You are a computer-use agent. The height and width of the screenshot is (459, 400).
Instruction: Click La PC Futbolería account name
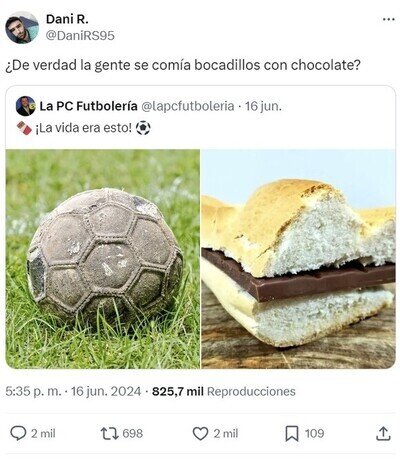click(88, 106)
